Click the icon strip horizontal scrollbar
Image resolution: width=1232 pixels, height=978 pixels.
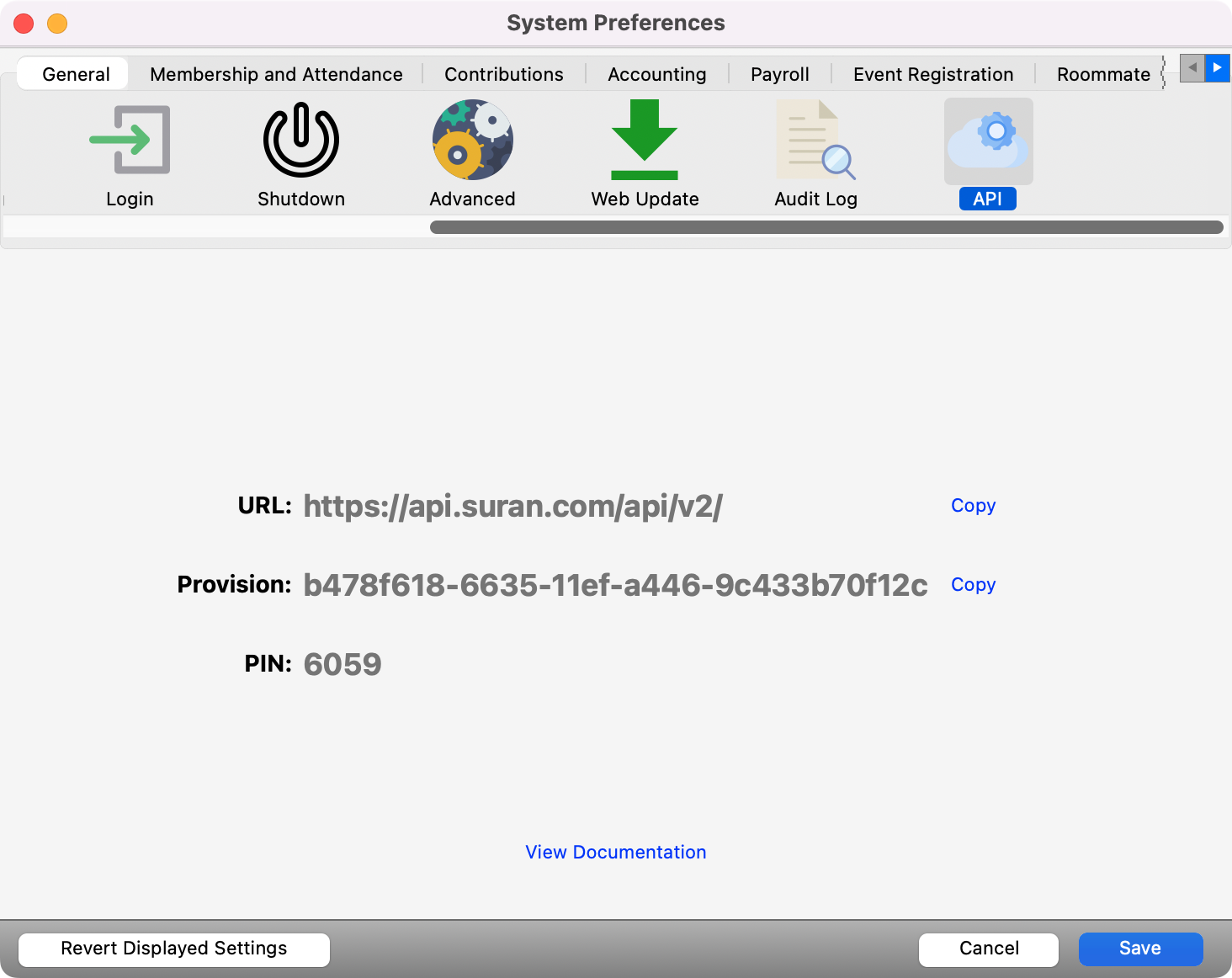pyautogui.click(x=826, y=227)
